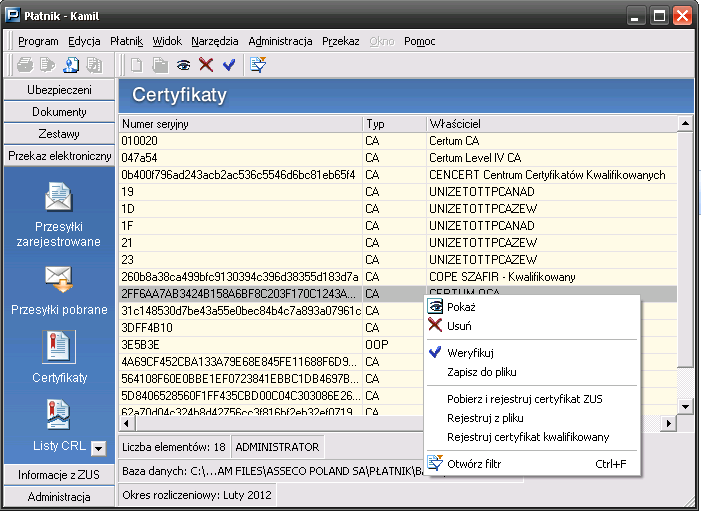Select row with serial 23
The image size is (701, 512).
pos(398,260)
